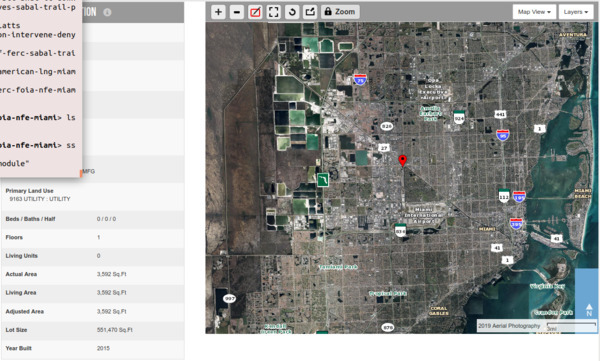This screenshot has height=361, width=600.
Task: Click the route 27 marker on map
Action: 384,148
